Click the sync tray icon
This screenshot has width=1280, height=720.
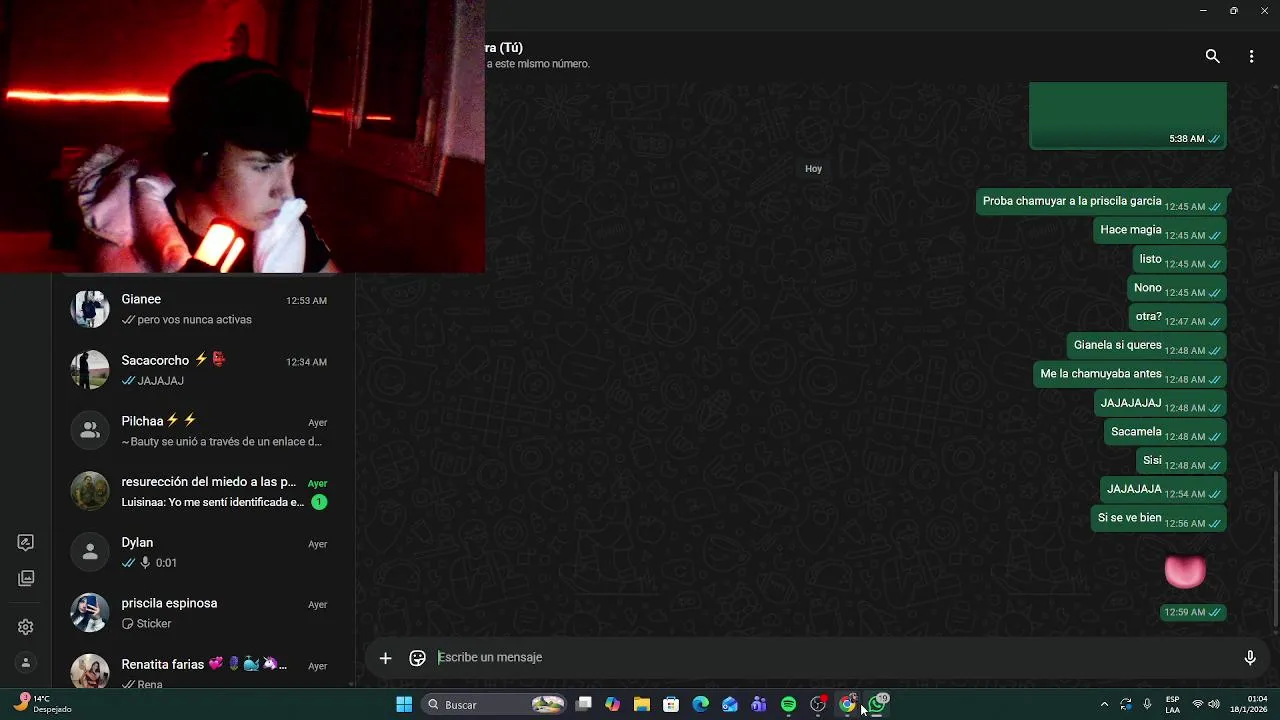tap(1126, 705)
